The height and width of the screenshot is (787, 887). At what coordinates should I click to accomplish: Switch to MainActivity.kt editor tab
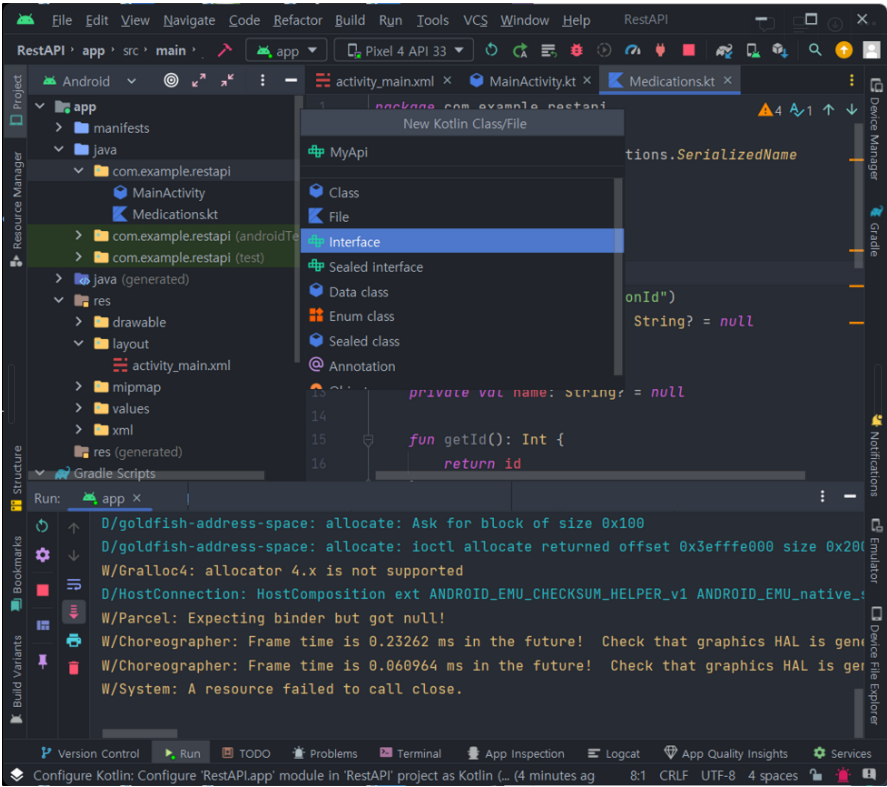tap(531, 81)
